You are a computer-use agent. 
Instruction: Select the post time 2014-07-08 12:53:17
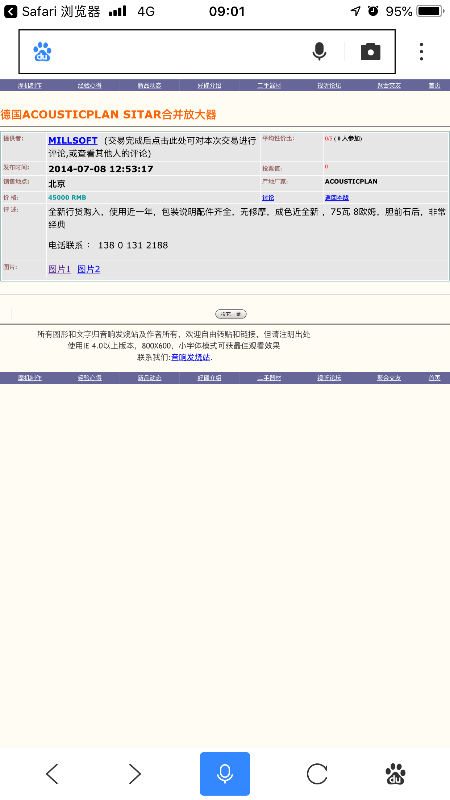[x=101, y=169]
